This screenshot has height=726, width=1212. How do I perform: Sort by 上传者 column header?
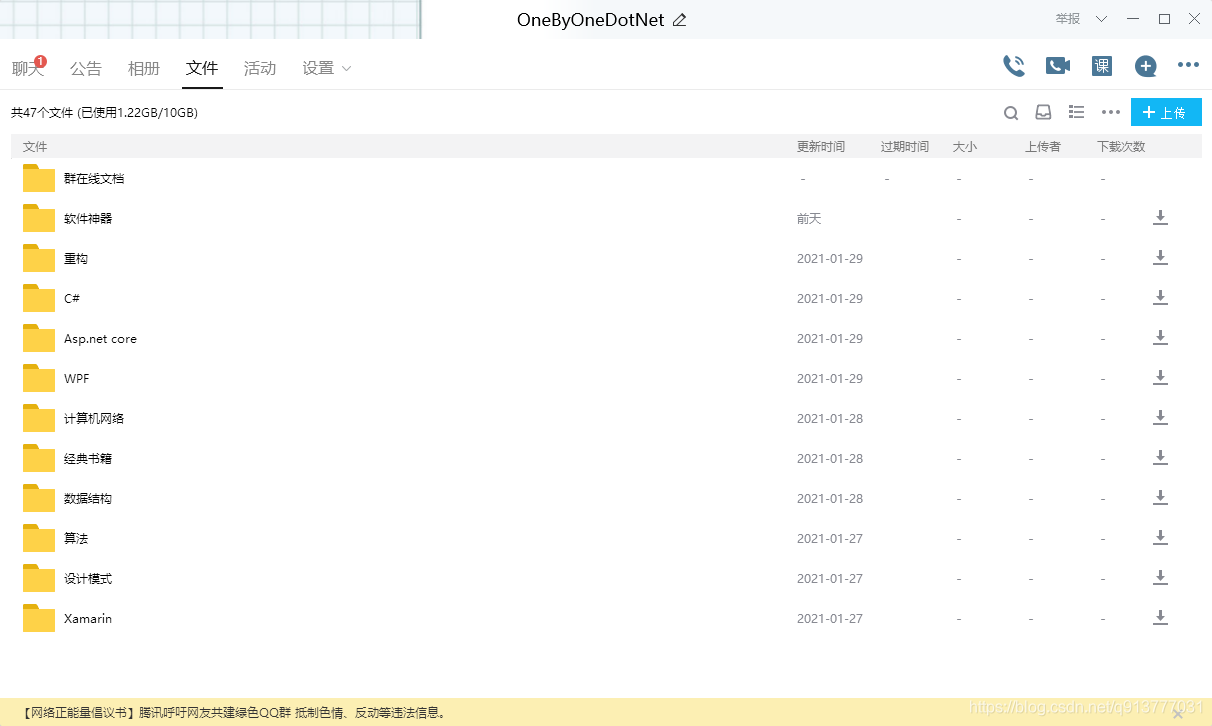coord(1043,146)
